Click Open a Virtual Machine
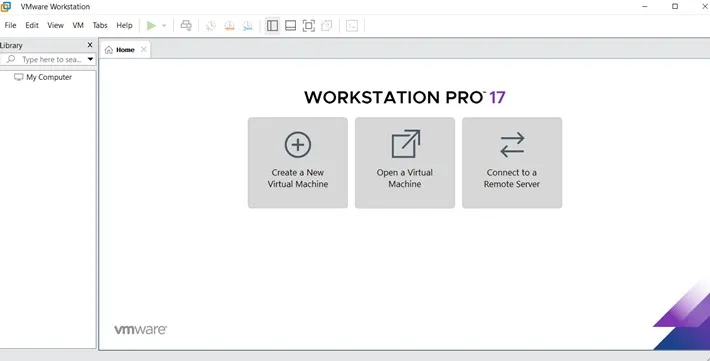This screenshot has width=710, height=361. (x=405, y=163)
